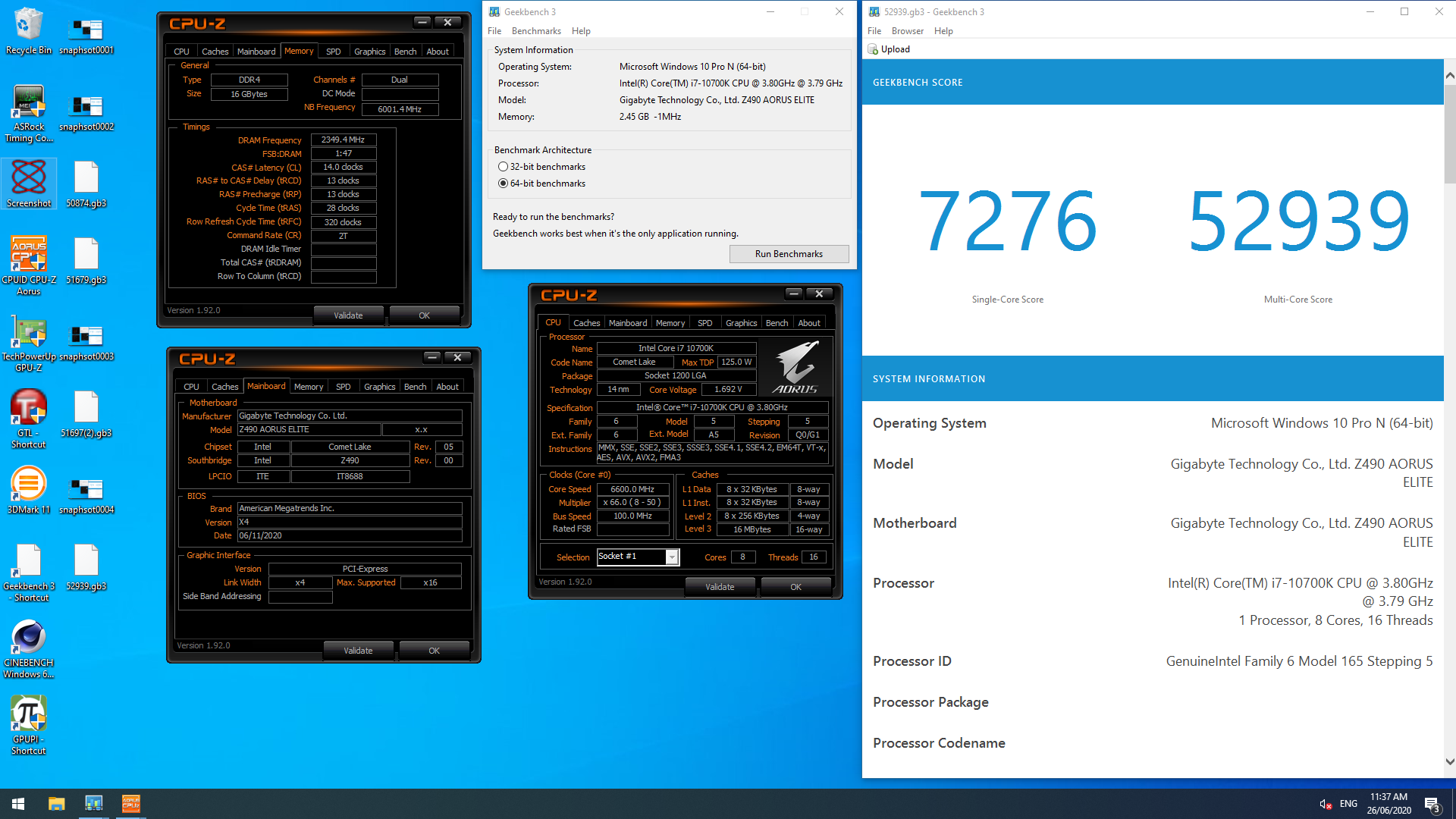Image resolution: width=1456 pixels, height=819 pixels.
Task: Click scrollbar down arrow in results window
Action: point(1449,762)
